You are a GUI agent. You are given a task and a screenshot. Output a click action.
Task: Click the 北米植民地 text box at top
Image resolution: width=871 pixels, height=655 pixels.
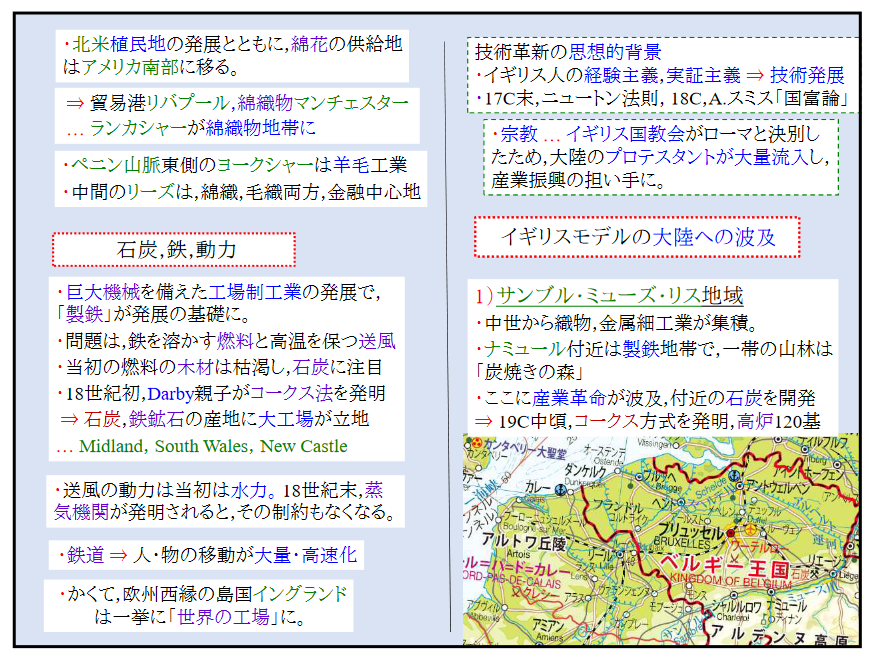(x=232, y=56)
